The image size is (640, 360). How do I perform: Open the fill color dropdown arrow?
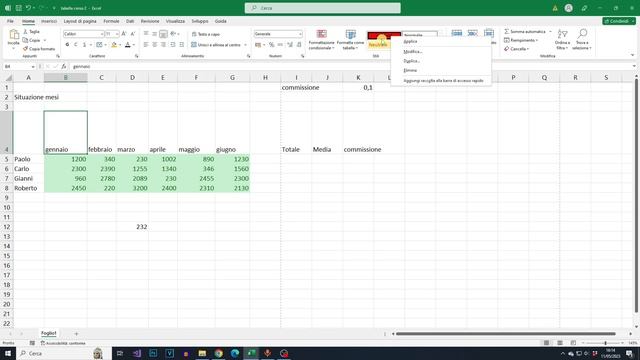click(120, 45)
